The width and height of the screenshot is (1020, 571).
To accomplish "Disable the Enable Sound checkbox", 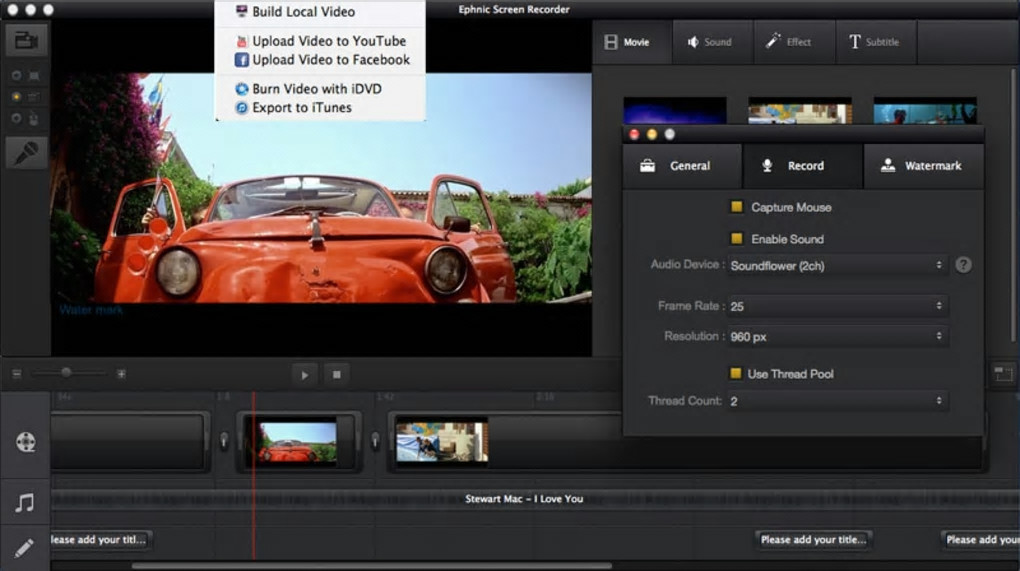I will pos(737,239).
